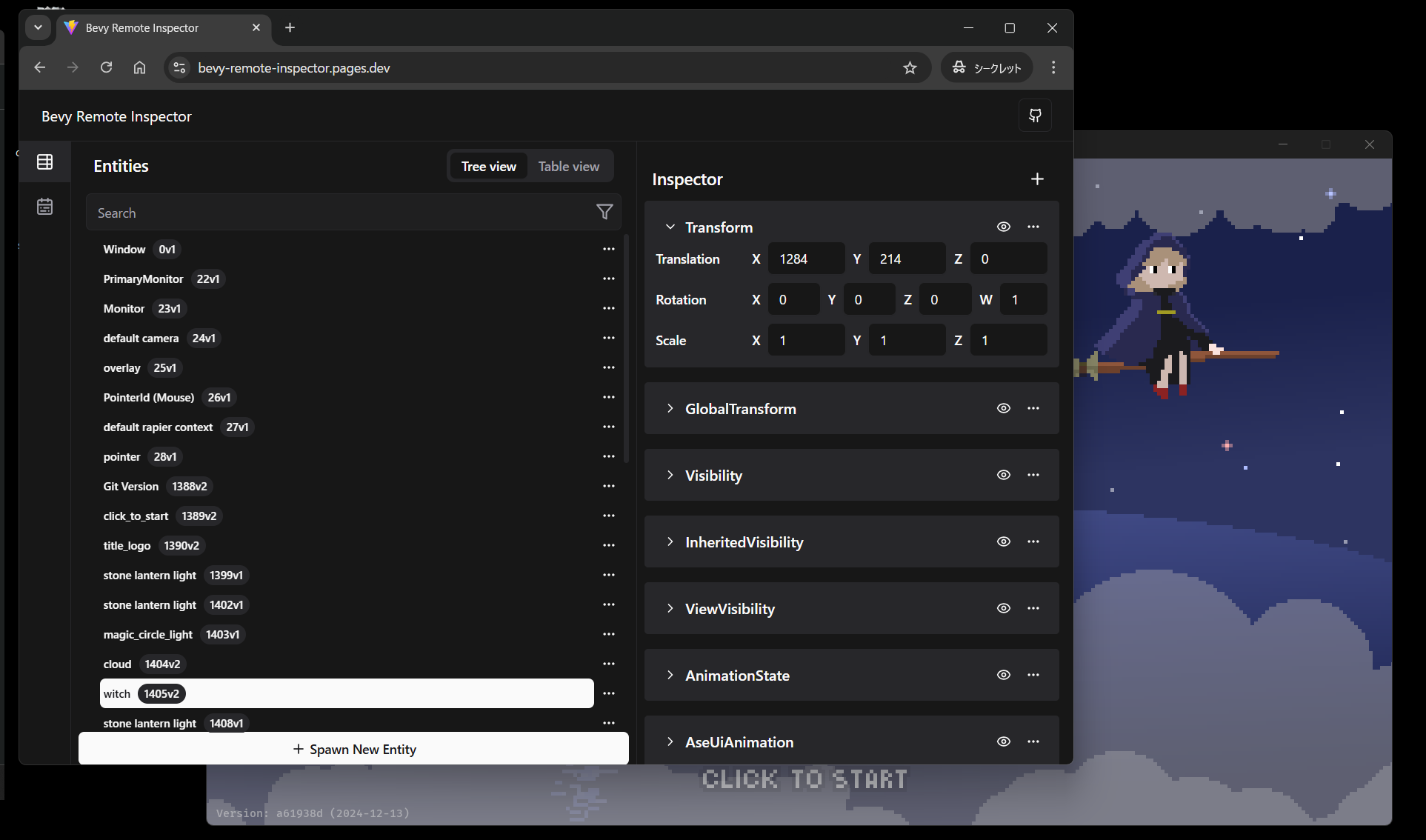Click Translation X value field
Viewport: 1426px width, 840px height.
[805, 259]
